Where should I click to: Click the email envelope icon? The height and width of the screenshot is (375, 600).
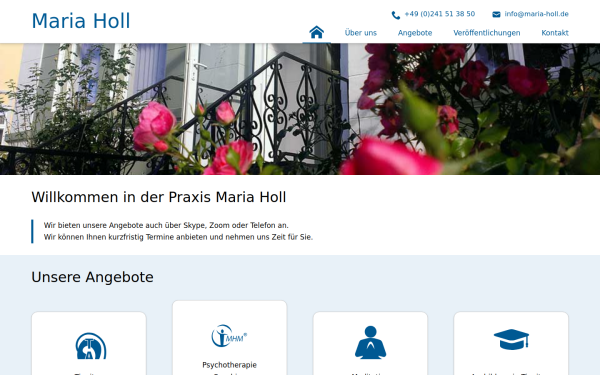496,15
